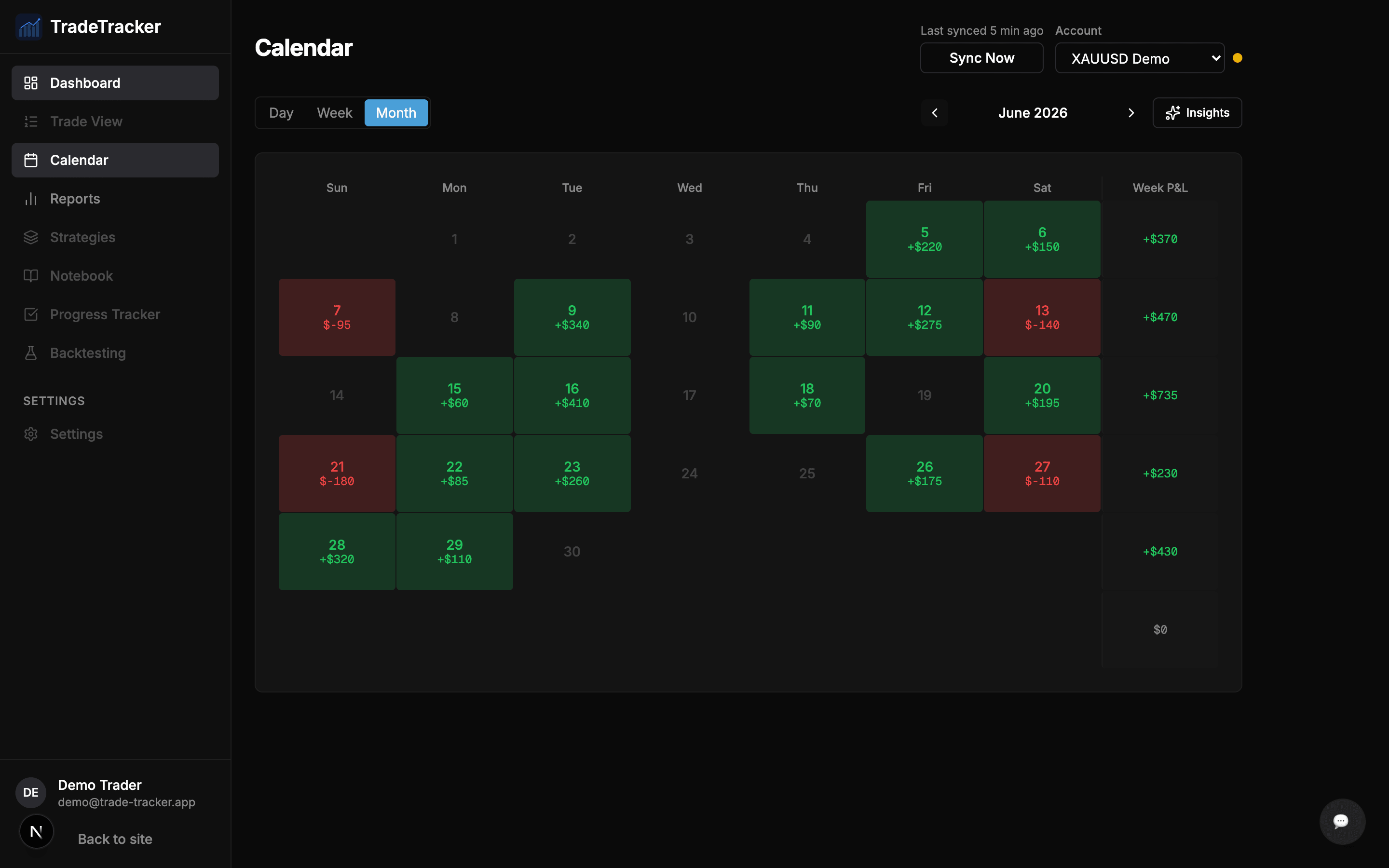Switch to Week view tab
Image resolution: width=1389 pixels, height=868 pixels.
click(x=335, y=113)
